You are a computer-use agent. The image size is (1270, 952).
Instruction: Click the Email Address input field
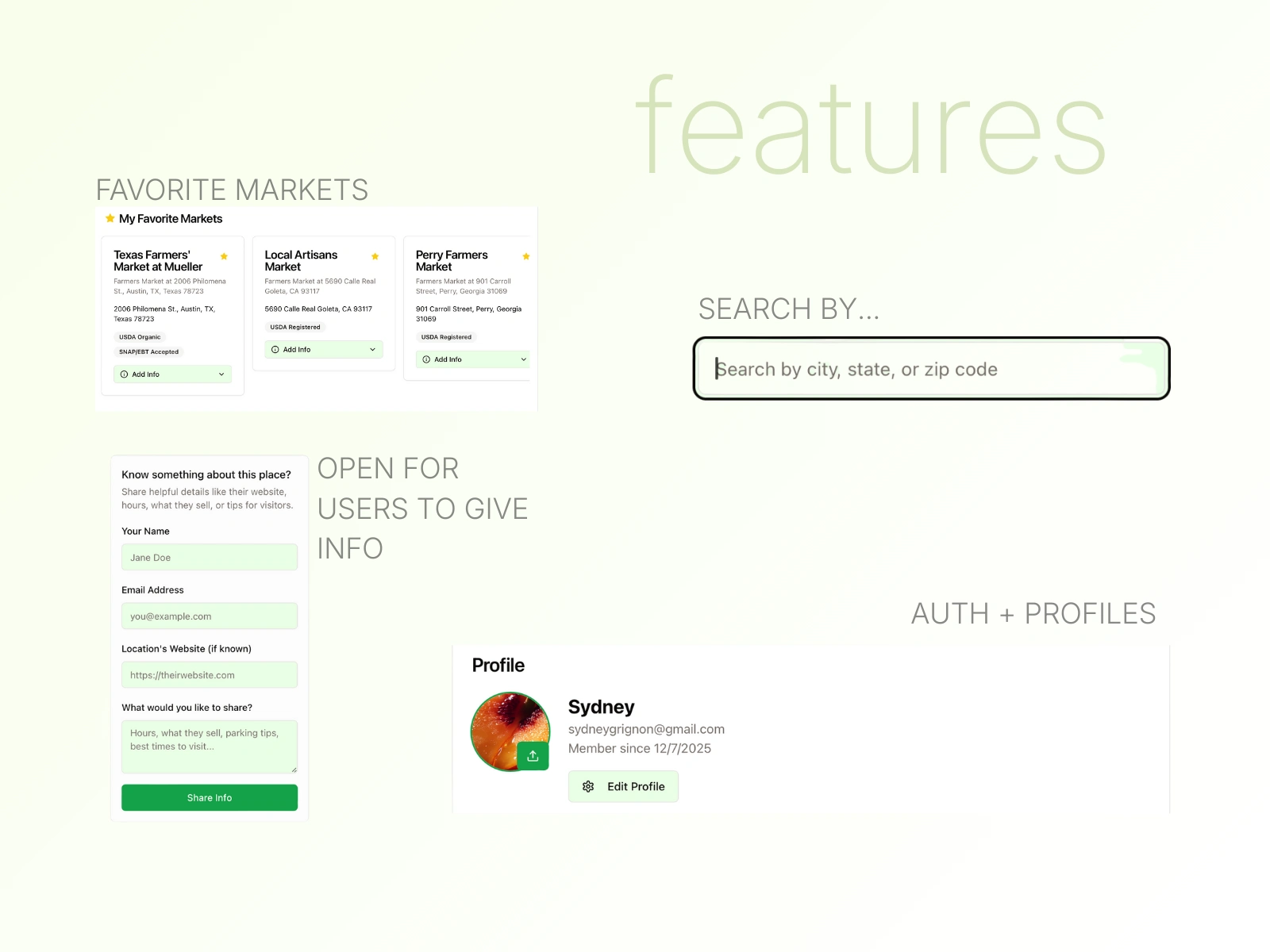209,616
